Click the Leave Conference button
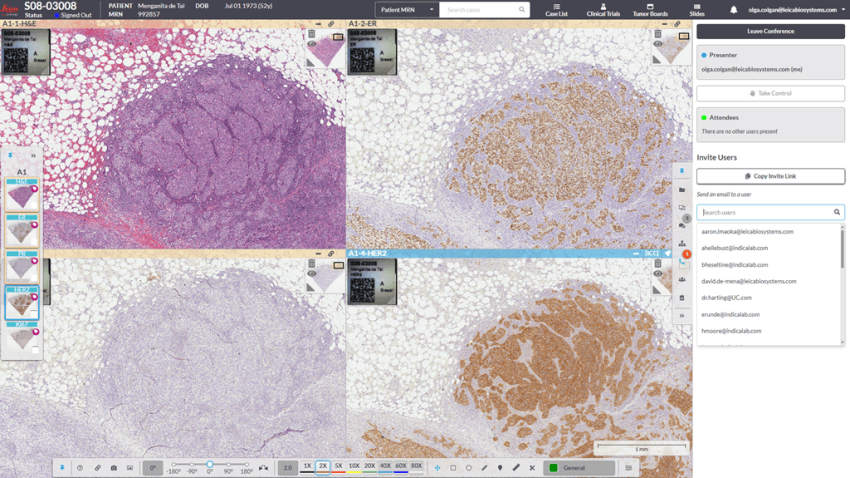The height and width of the screenshot is (478, 850). 770,31
